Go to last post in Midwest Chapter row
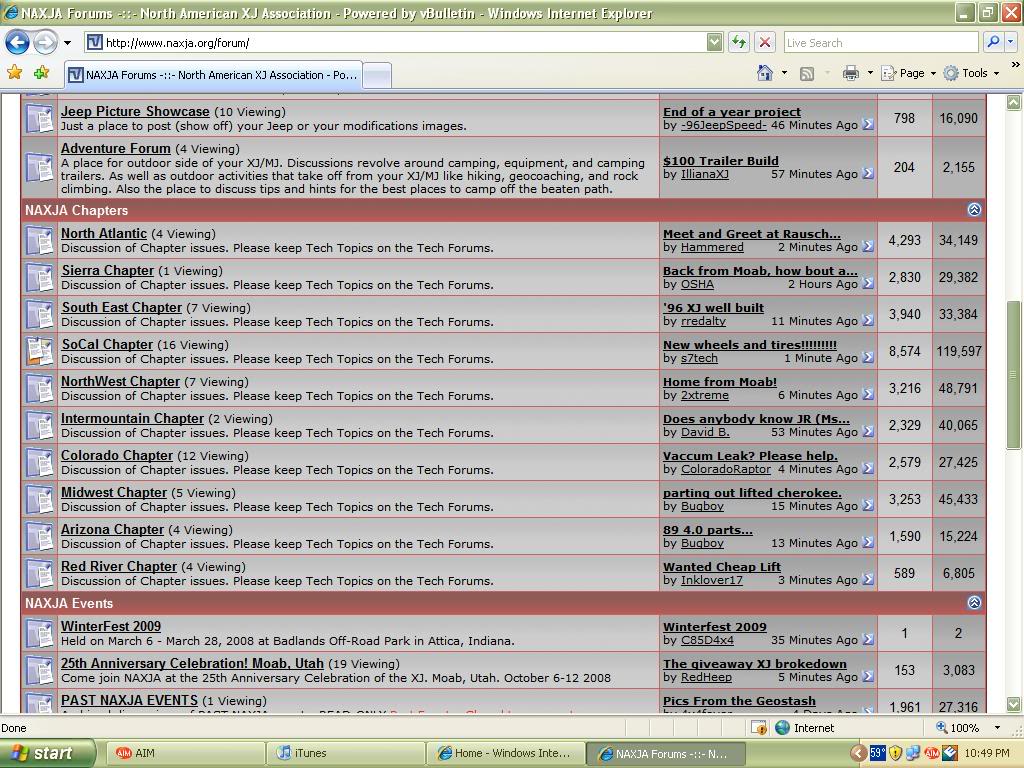The image size is (1024, 768). point(867,505)
